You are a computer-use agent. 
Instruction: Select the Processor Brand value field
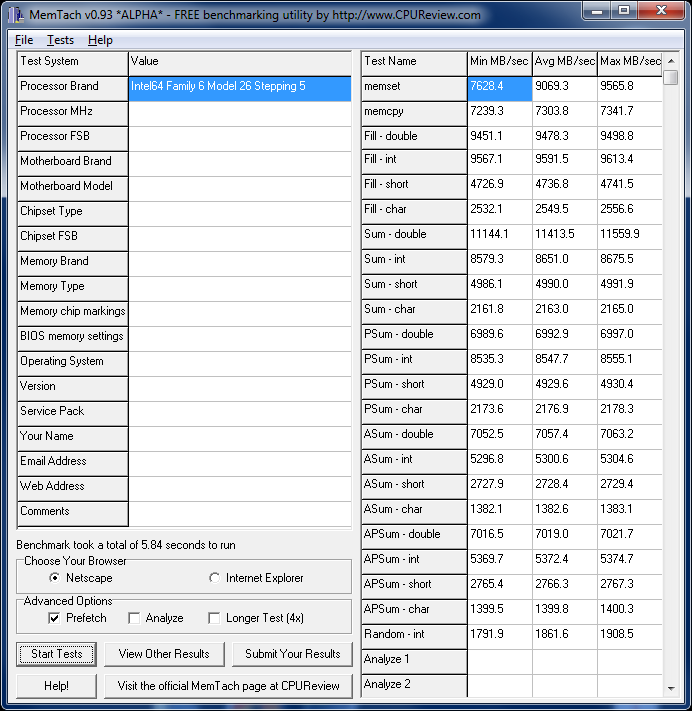pyautogui.click(x=240, y=88)
